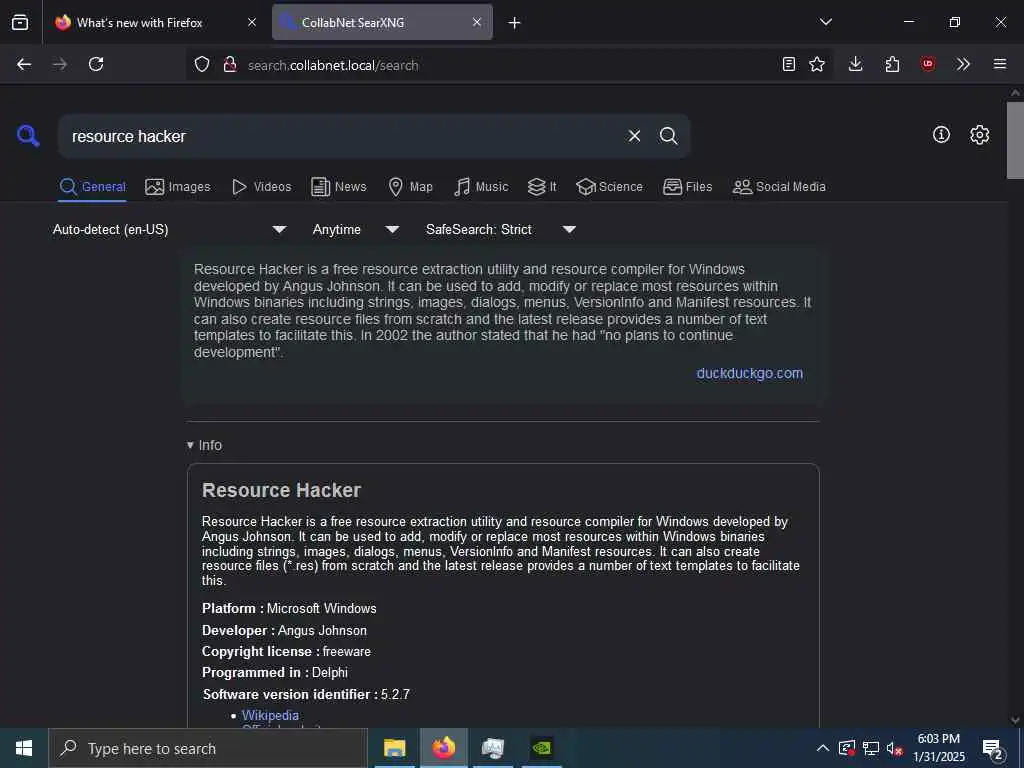Open the About info icon

[x=941, y=135]
